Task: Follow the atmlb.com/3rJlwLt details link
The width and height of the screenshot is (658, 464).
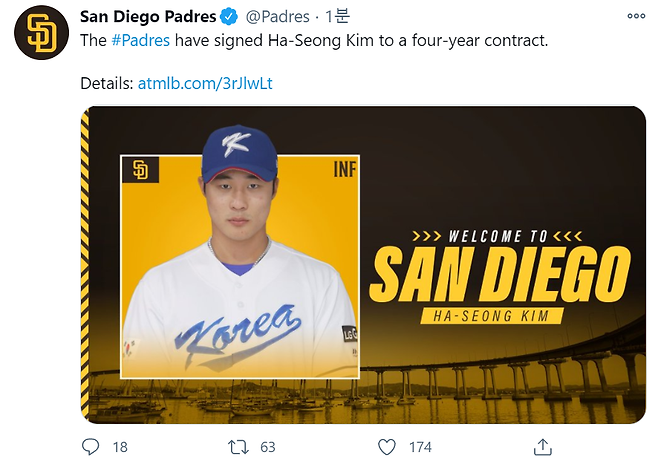Action: [204, 84]
